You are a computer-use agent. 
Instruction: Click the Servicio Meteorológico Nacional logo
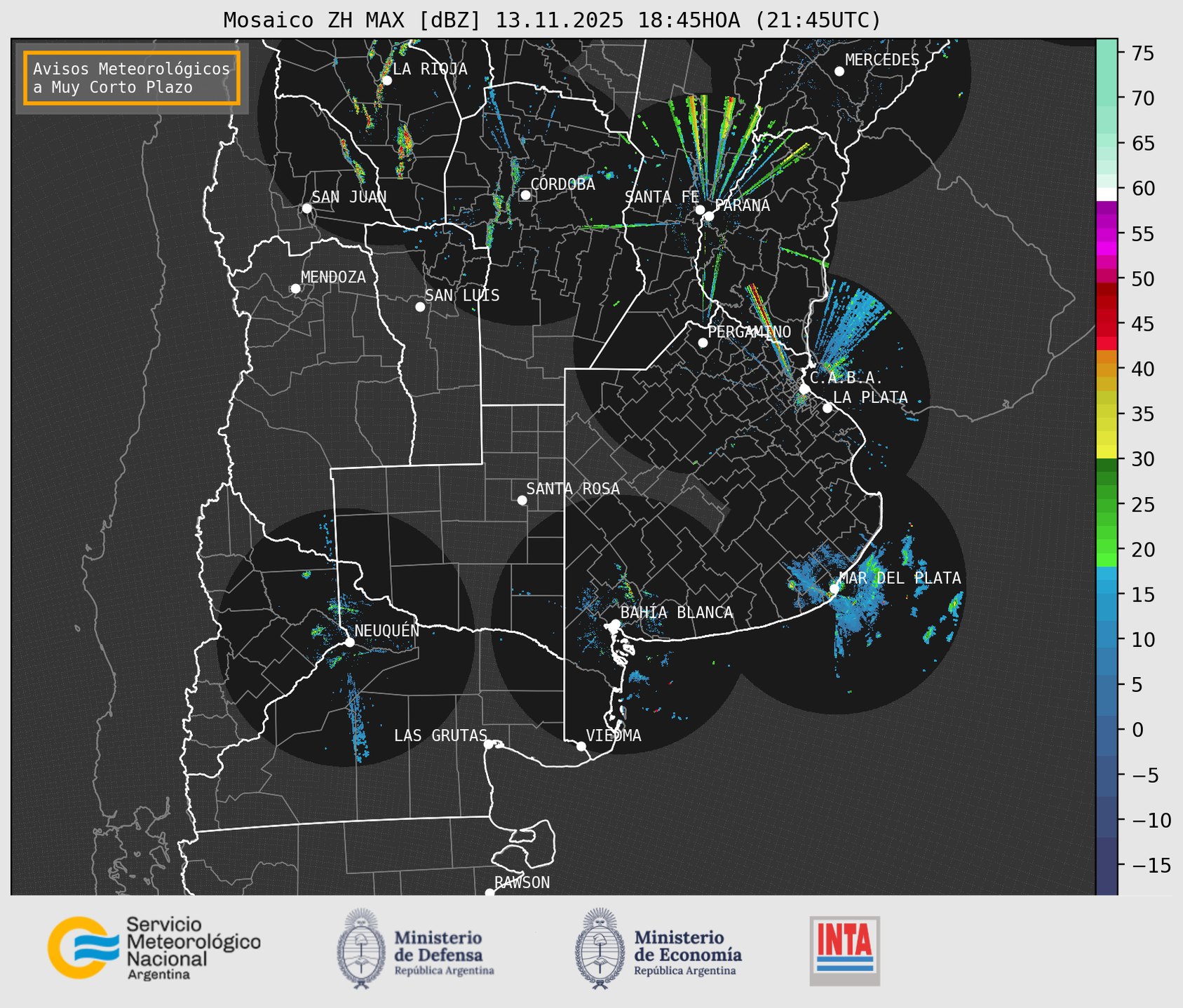click(154, 948)
